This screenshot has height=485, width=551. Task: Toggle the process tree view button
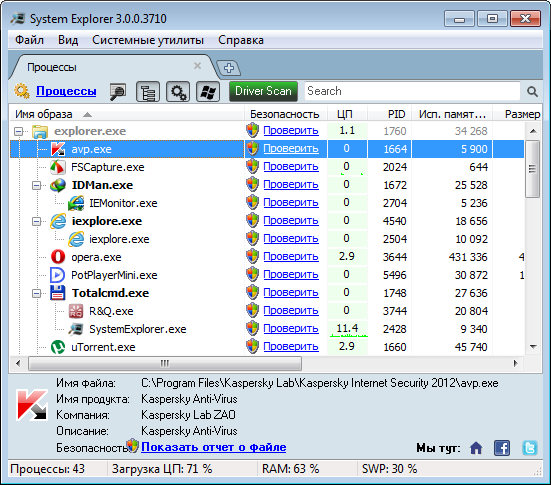(x=148, y=92)
